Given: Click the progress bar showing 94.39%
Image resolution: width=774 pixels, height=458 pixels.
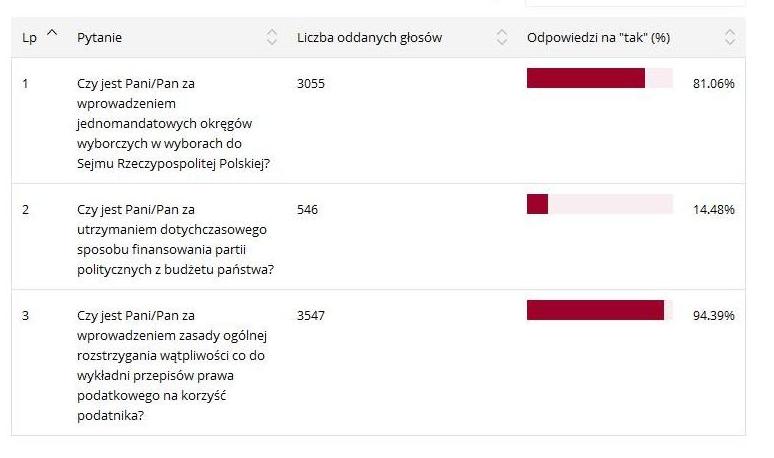Looking at the screenshot, I should pyautogui.click(x=599, y=310).
